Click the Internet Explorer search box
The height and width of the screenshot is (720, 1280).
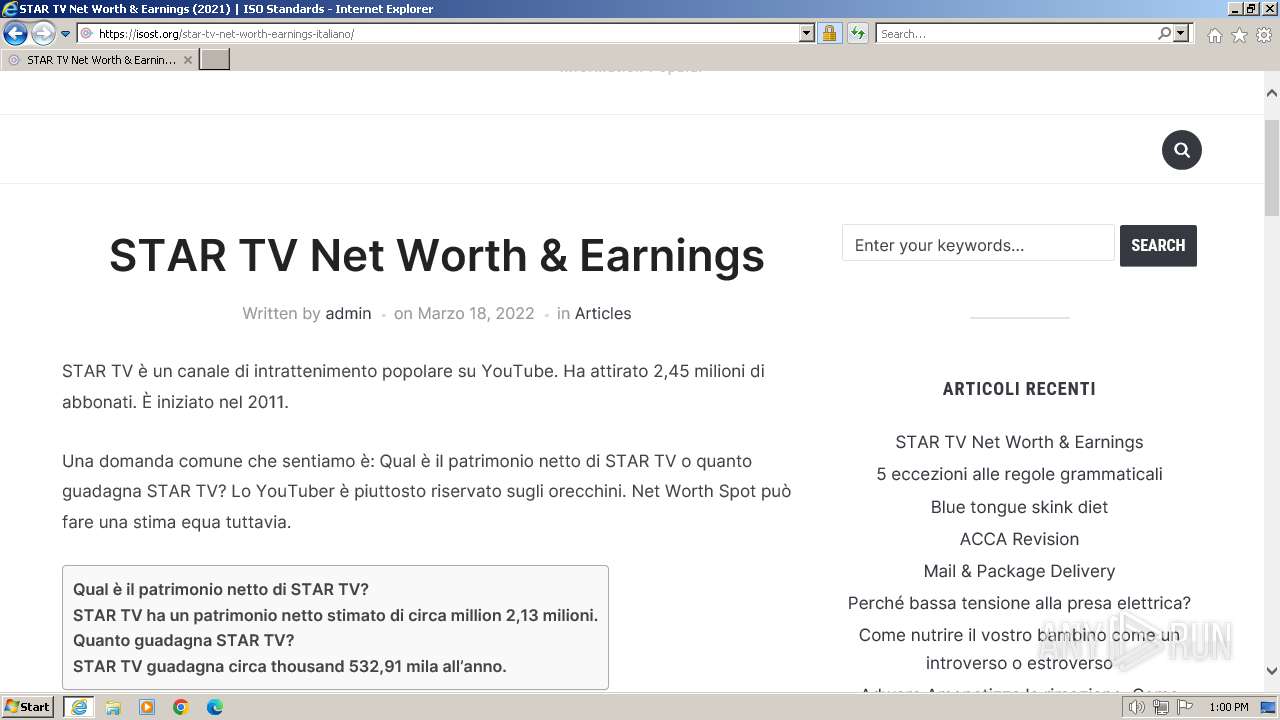[1016, 34]
